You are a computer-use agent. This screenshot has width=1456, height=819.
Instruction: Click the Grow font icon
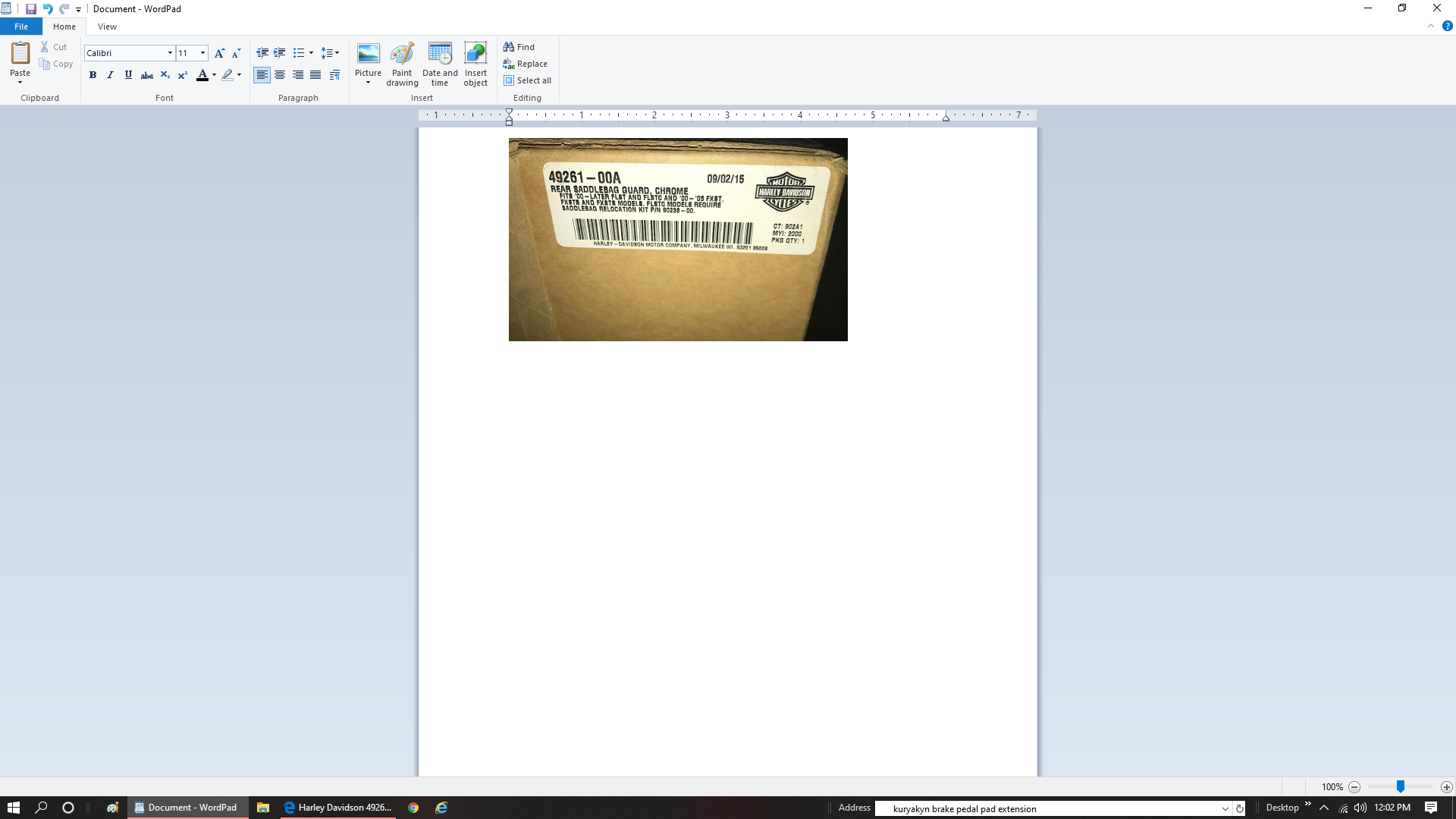(x=219, y=53)
